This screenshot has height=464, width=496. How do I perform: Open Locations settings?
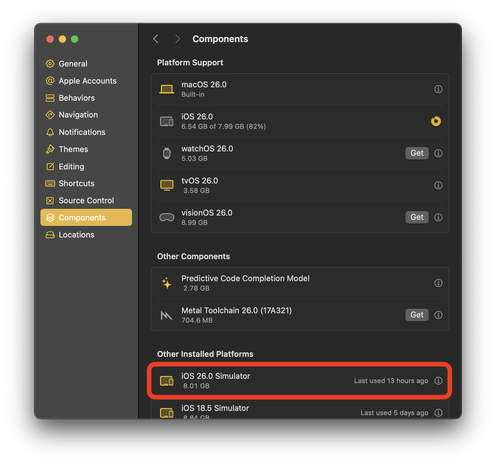click(70, 235)
